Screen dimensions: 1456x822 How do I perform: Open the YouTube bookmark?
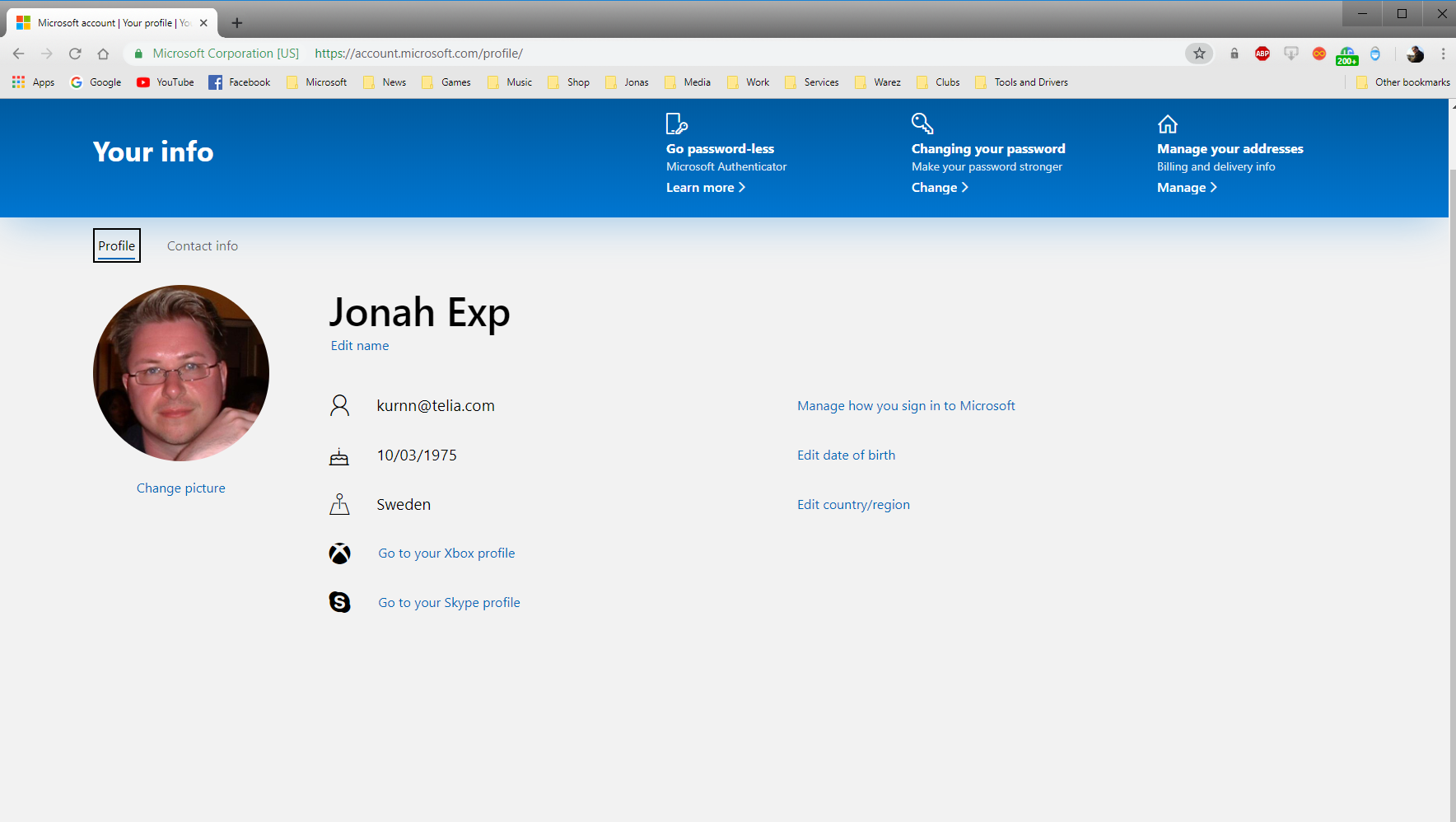166,82
